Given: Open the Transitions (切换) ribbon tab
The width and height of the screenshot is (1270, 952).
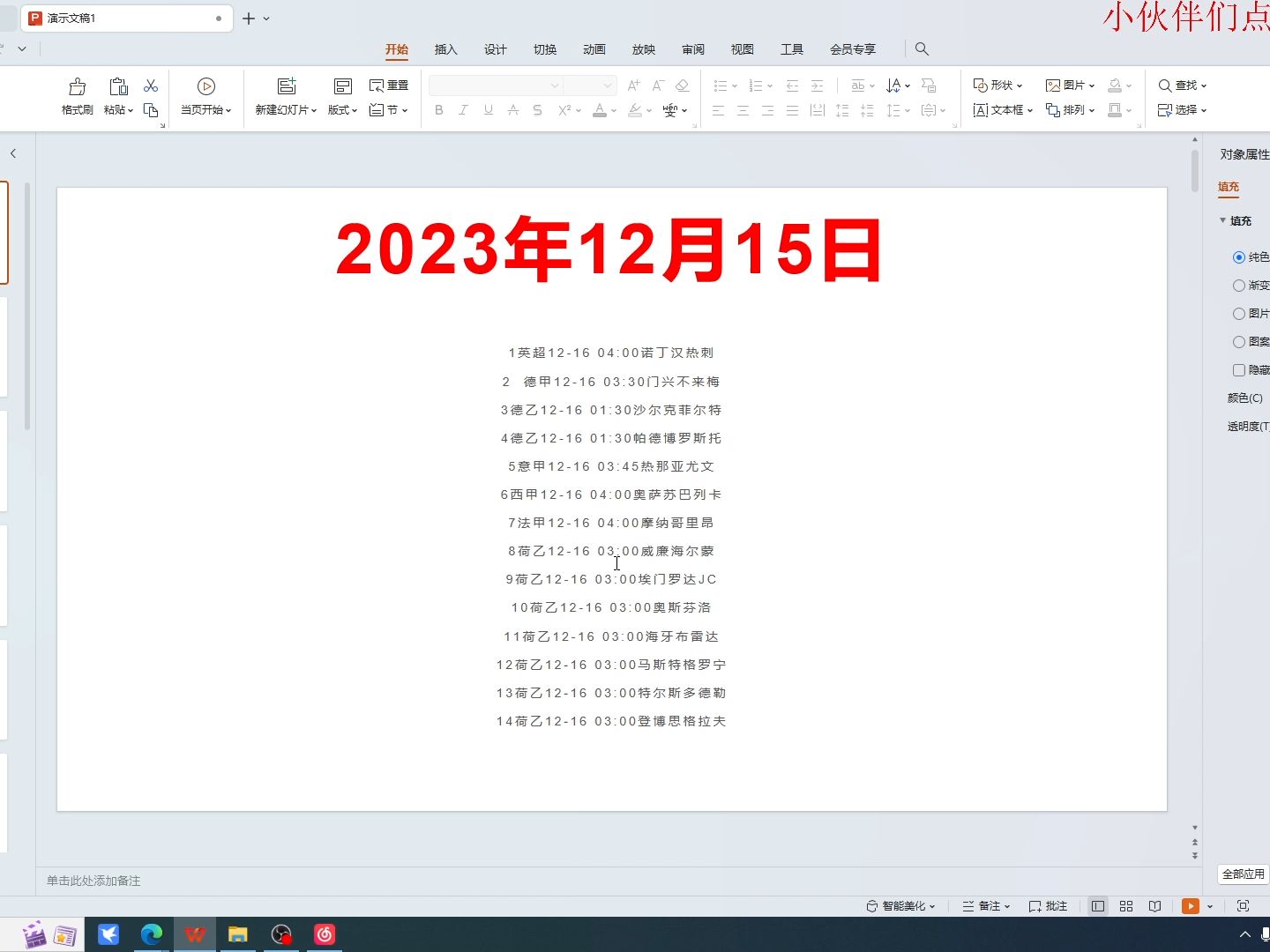Looking at the screenshot, I should coord(545,49).
